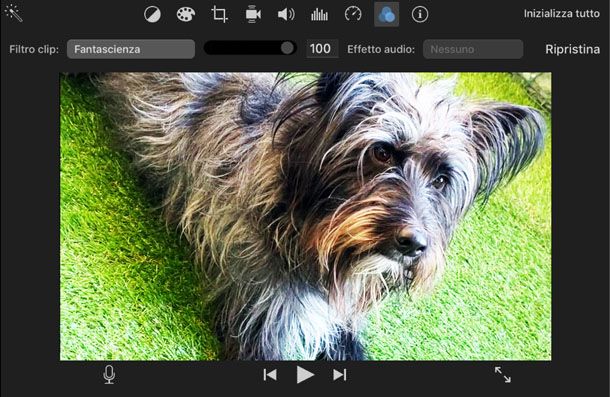
Task: Open noise reduction and equalizer bars
Action: (319, 15)
